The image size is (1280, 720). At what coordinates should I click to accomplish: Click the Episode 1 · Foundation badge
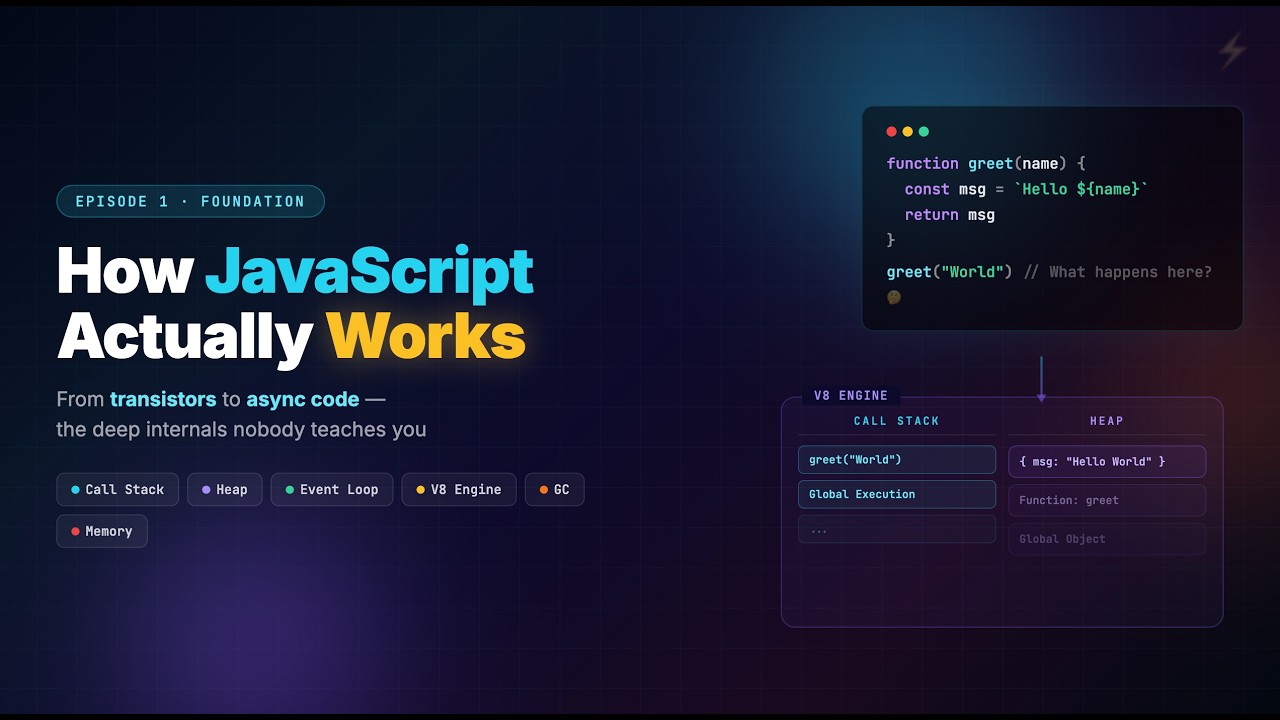[191, 201]
